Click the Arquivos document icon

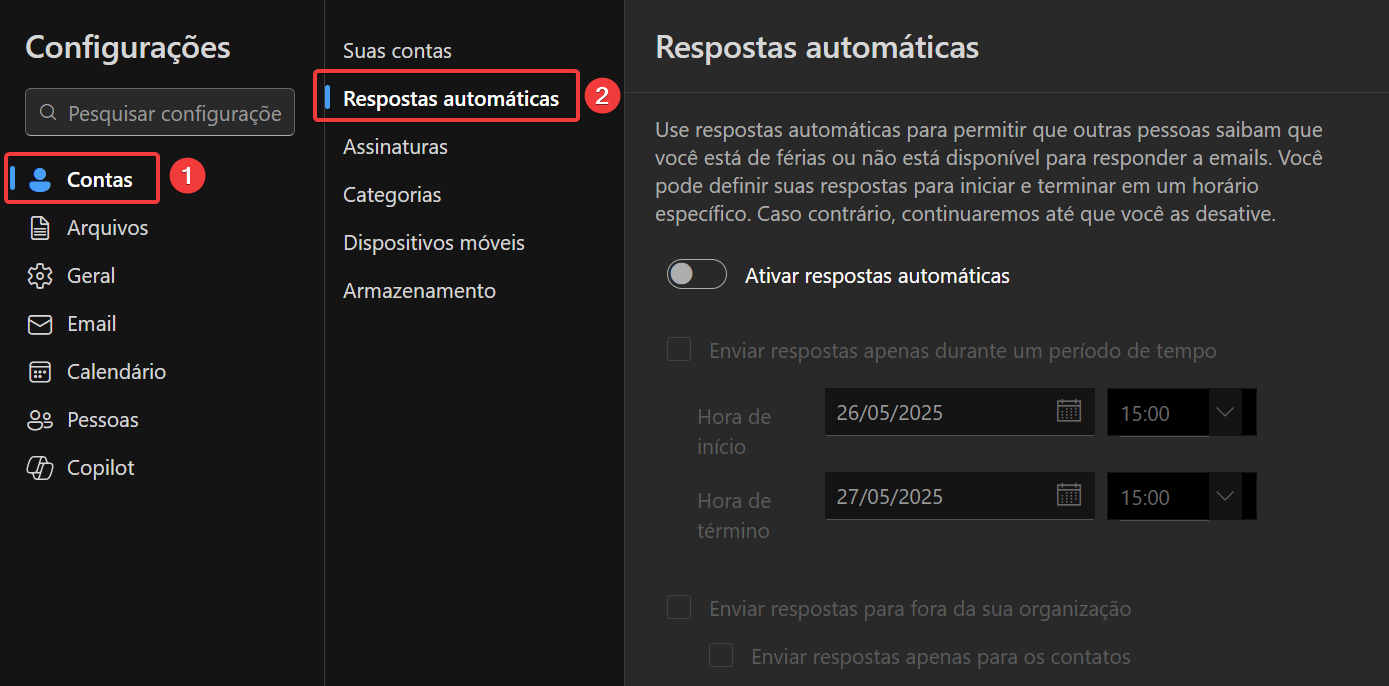pyautogui.click(x=40, y=228)
